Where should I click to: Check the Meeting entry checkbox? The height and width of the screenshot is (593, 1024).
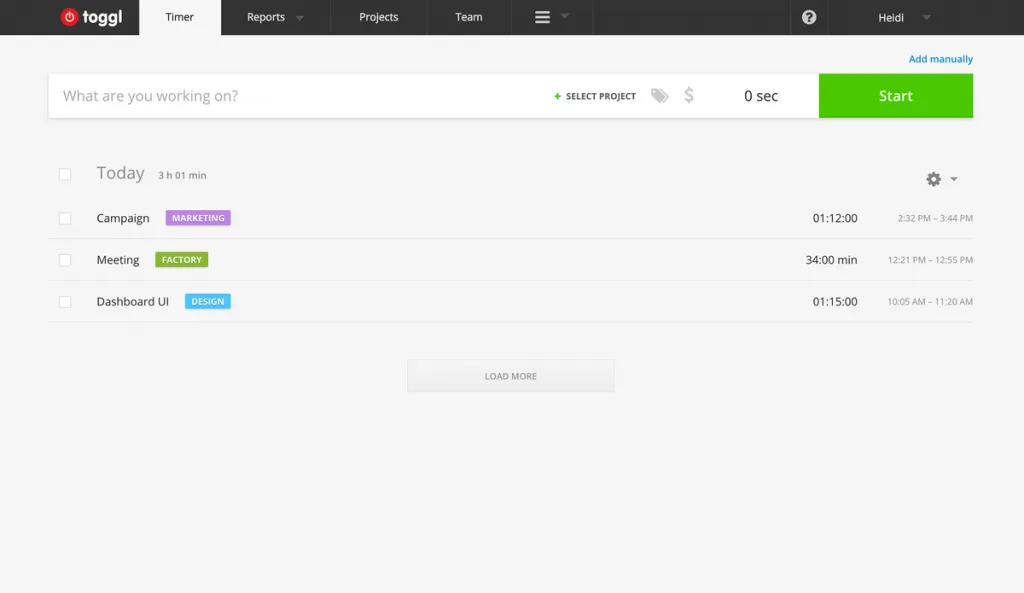point(65,260)
